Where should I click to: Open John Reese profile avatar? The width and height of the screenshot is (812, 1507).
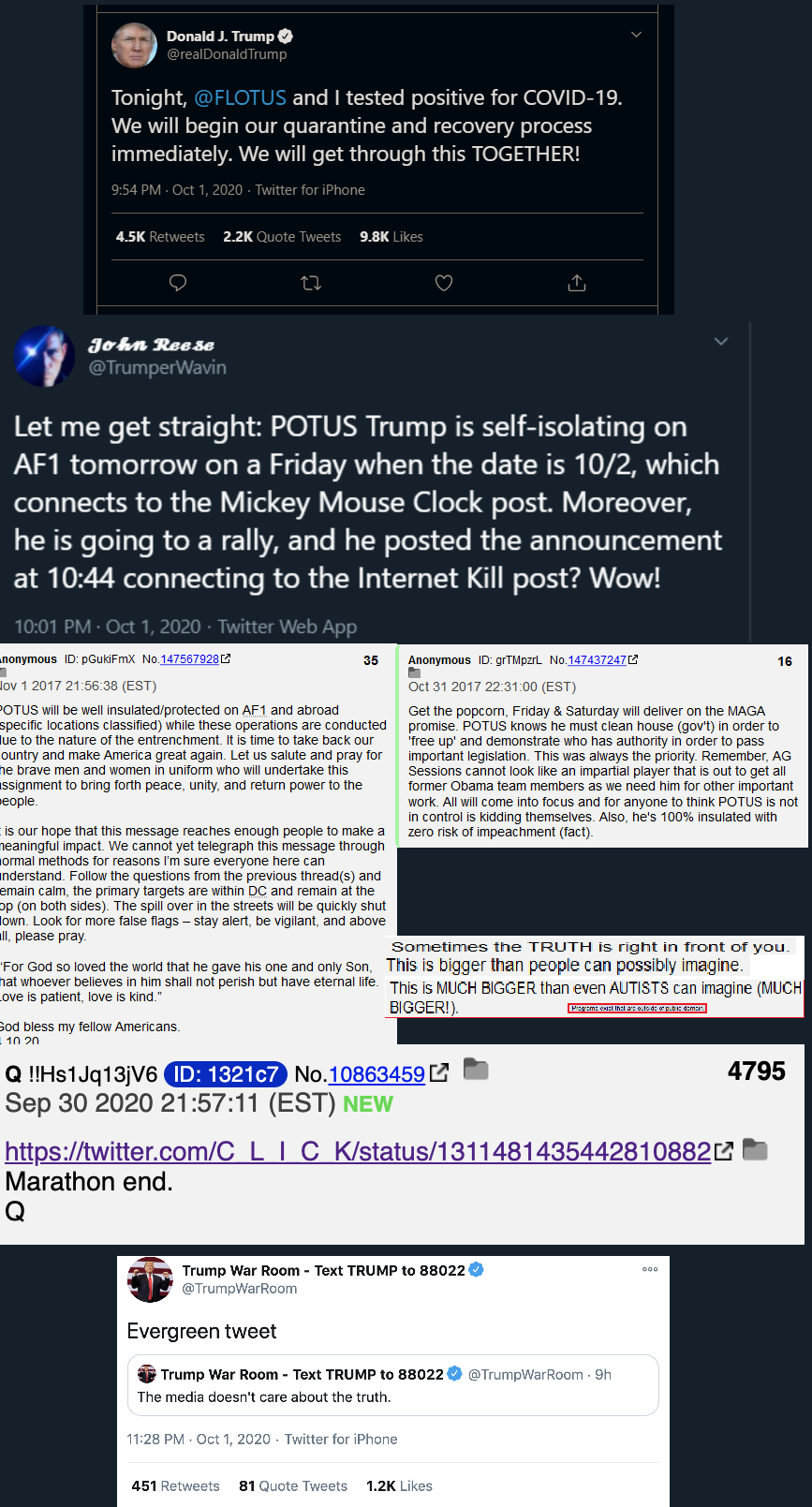pyautogui.click(x=44, y=357)
